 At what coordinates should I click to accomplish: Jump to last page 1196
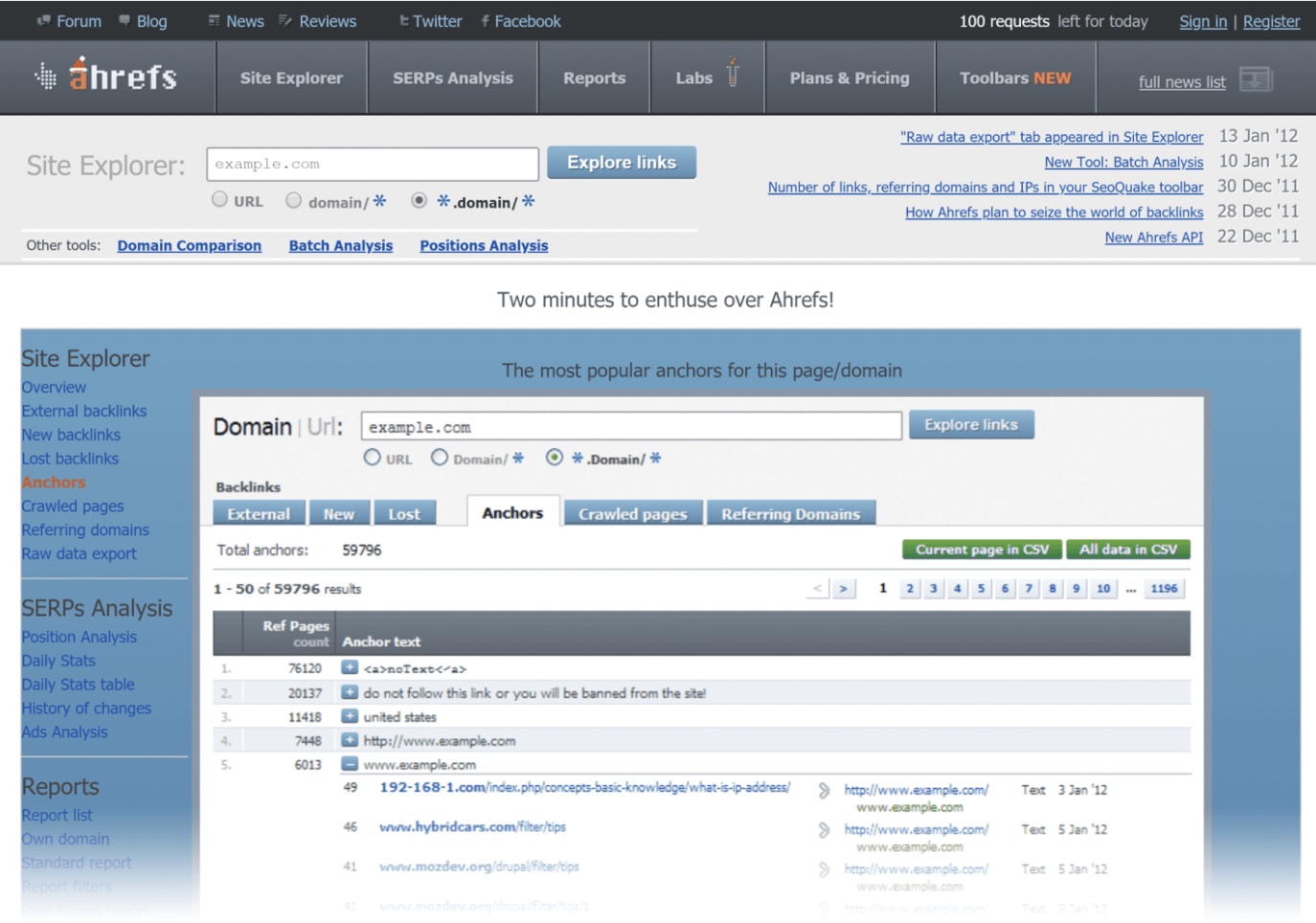click(x=1164, y=589)
